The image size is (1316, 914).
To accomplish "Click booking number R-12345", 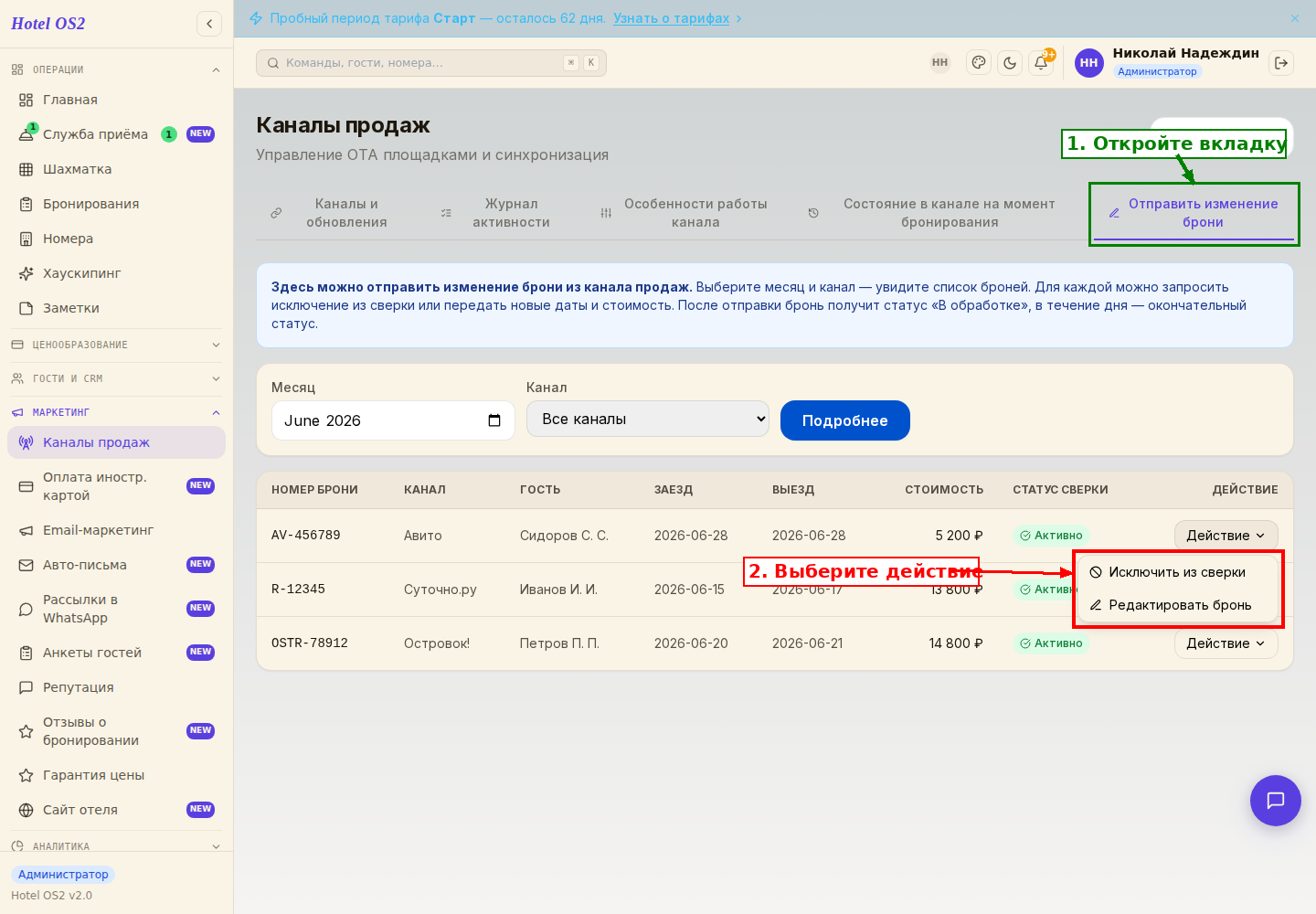I will (x=298, y=590).
